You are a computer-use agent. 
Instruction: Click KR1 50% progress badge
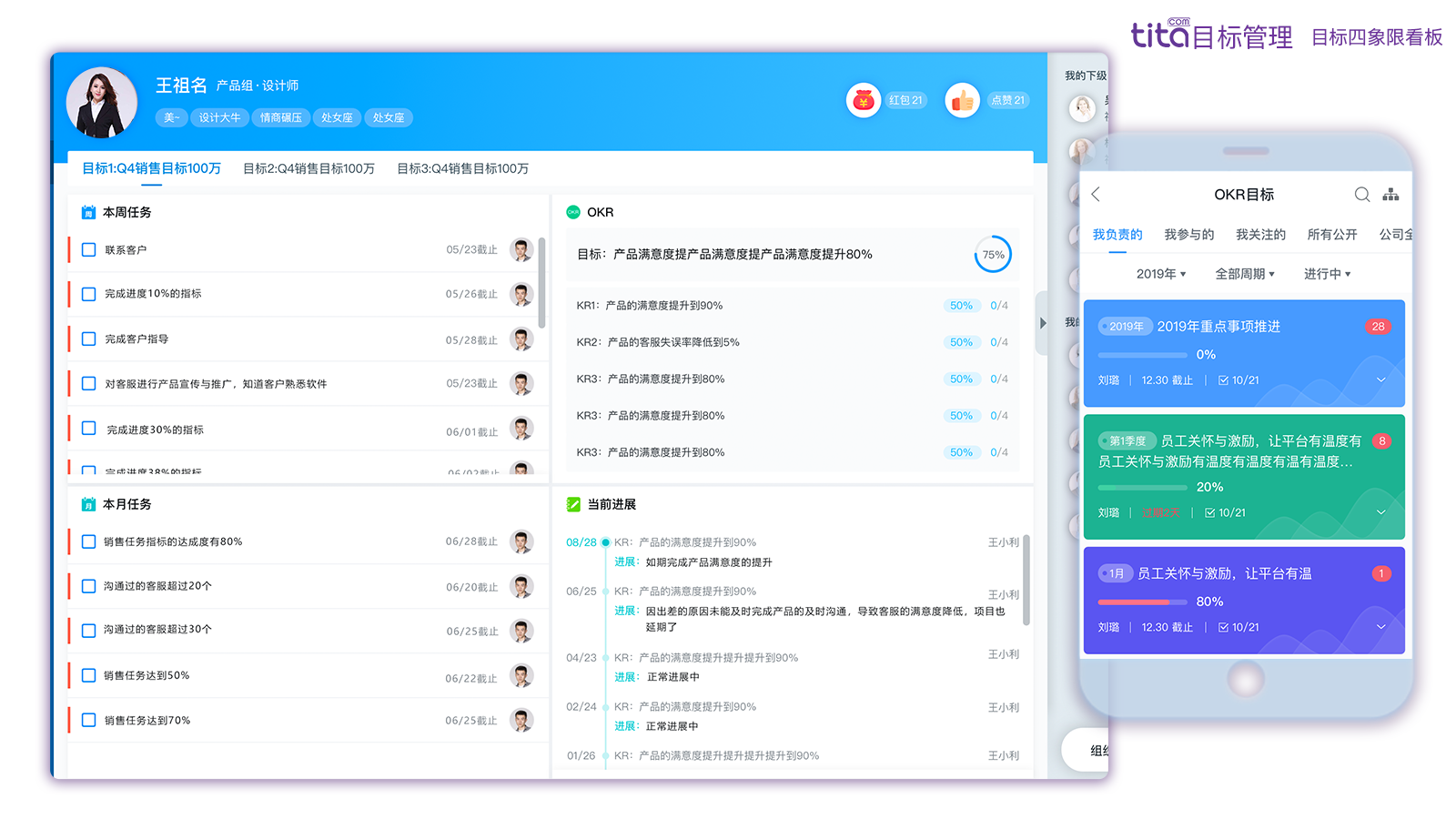[961, 306]
